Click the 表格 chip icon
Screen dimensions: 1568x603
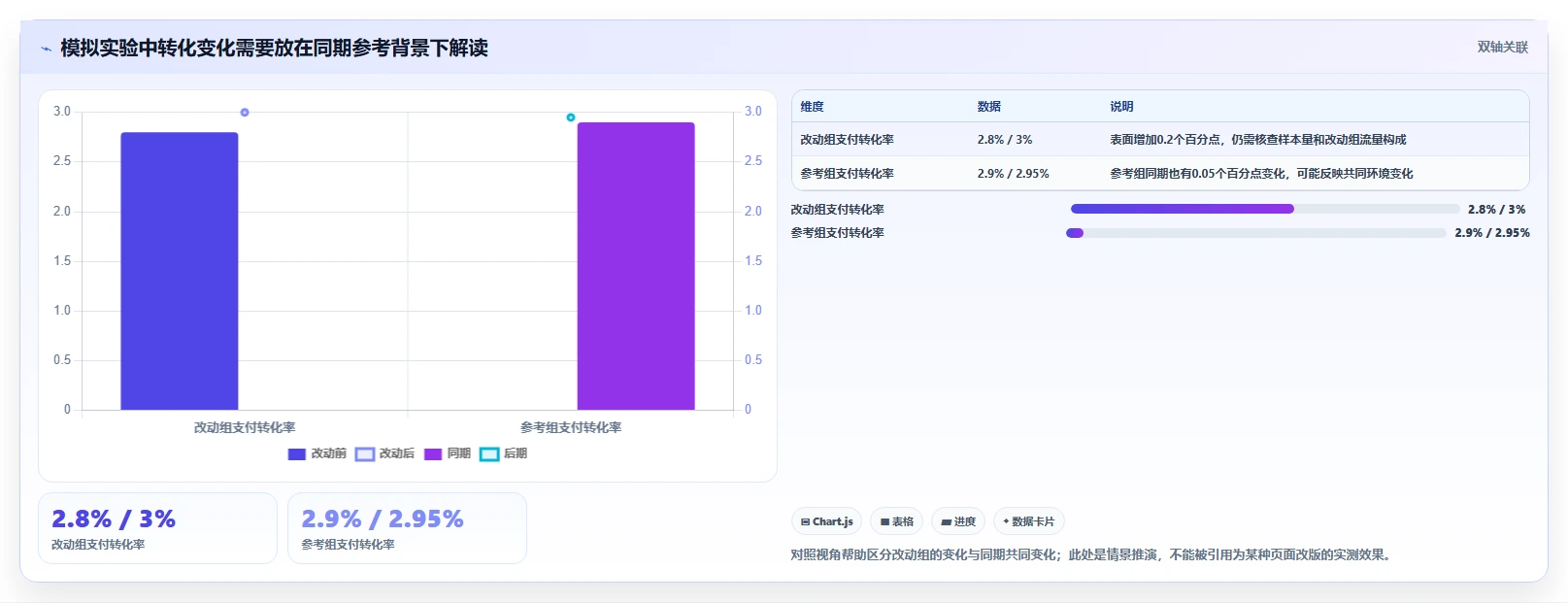[x=884, y=521]
